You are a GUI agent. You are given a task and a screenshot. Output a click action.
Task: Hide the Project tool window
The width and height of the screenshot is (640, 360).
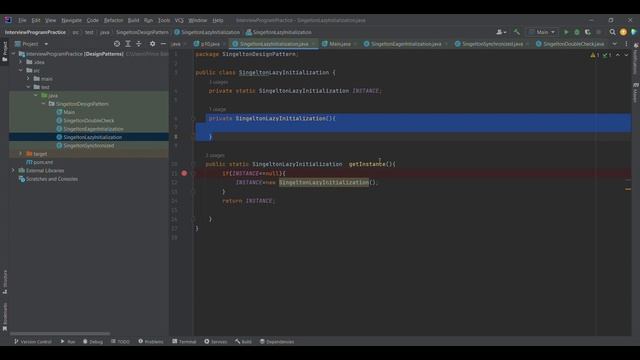point(163,44)
